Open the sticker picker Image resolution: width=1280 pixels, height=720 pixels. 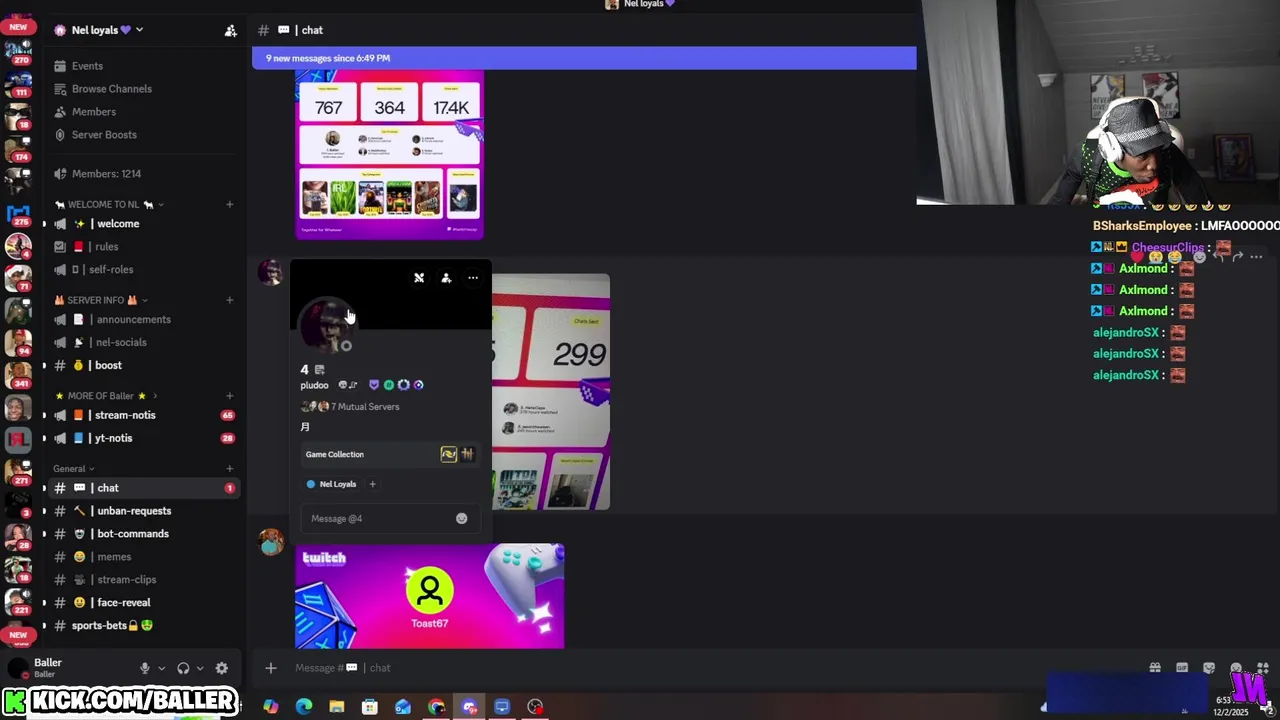pyautogui.click(x=1209, y=668)
